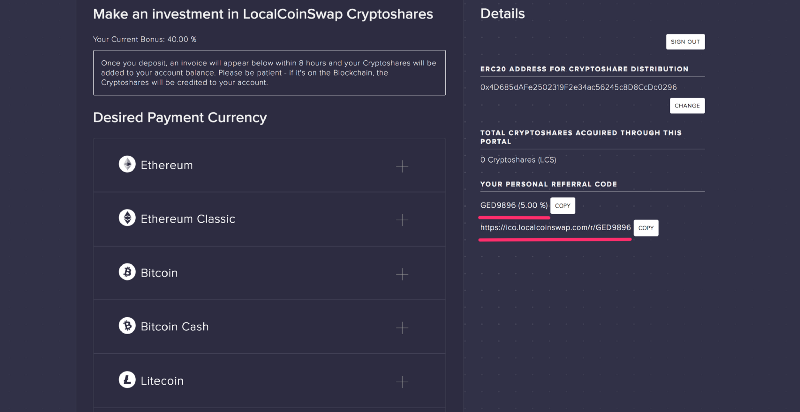This screenshot has height=412, width=800.
Task: Click the Bitcoin Cash coin icon
Action: 127,327
